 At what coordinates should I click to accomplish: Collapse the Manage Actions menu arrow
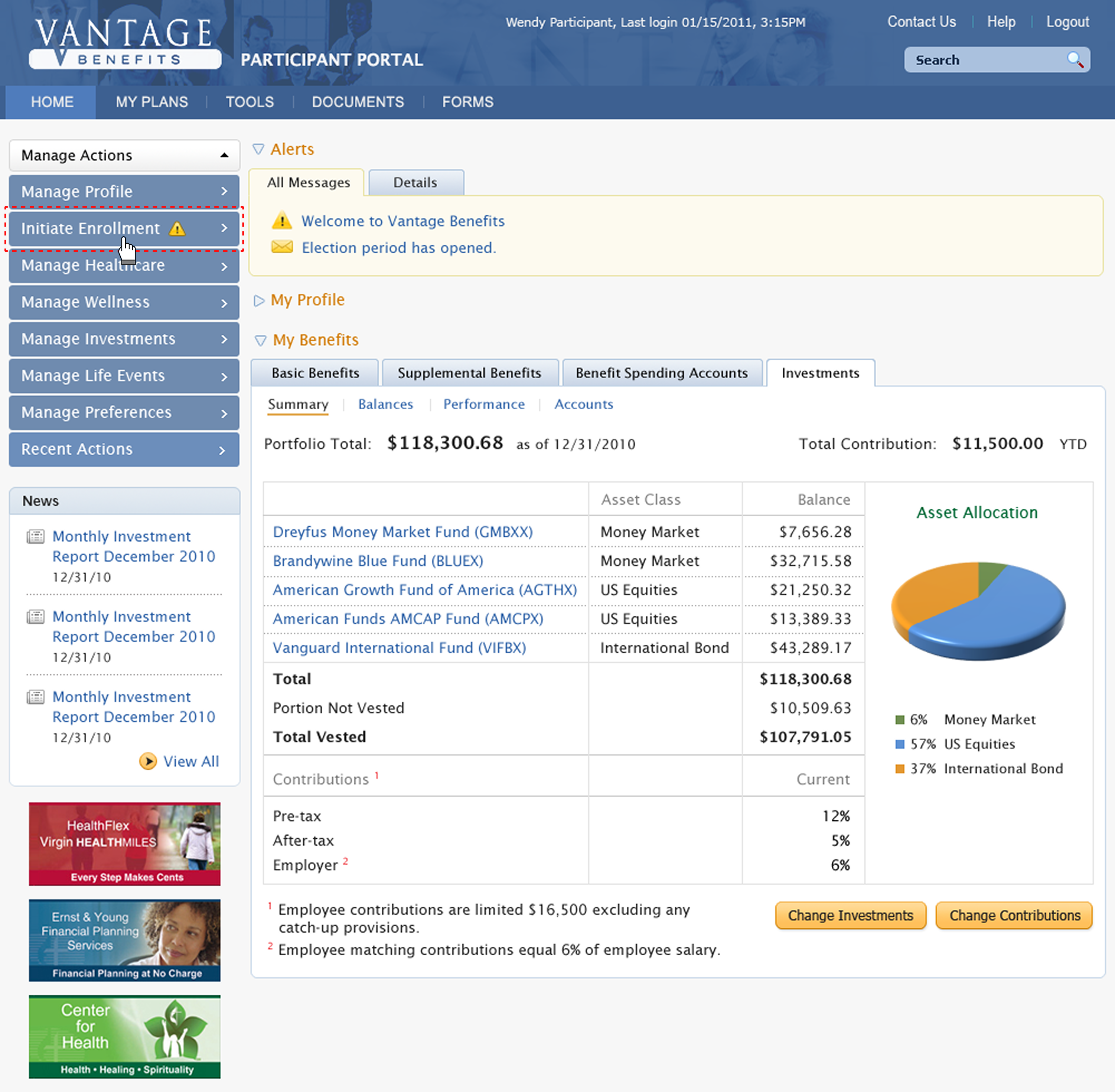[x=224, y=155]
